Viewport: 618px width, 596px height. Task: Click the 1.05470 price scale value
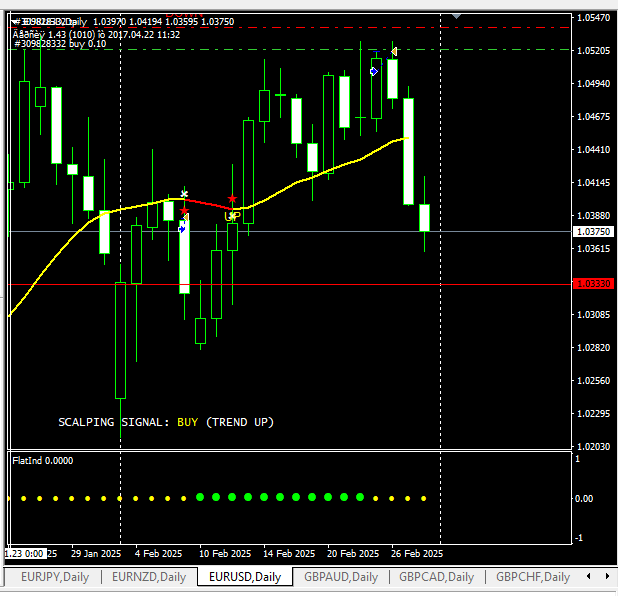(593, 17)
